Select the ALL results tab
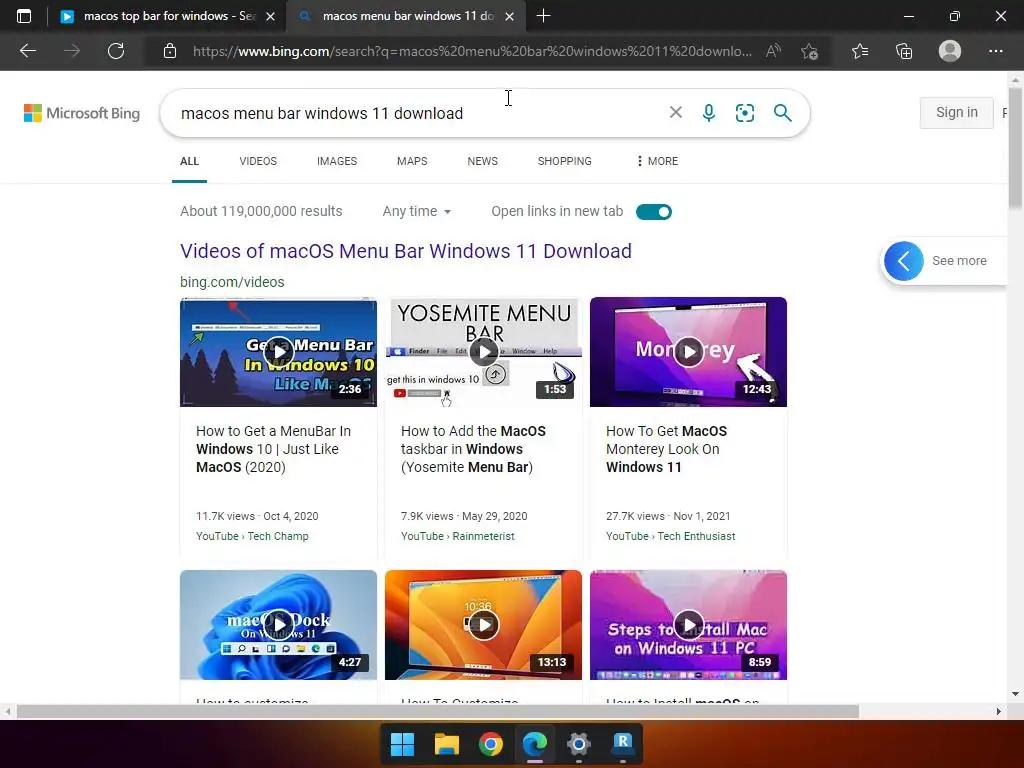 [189, 161]
